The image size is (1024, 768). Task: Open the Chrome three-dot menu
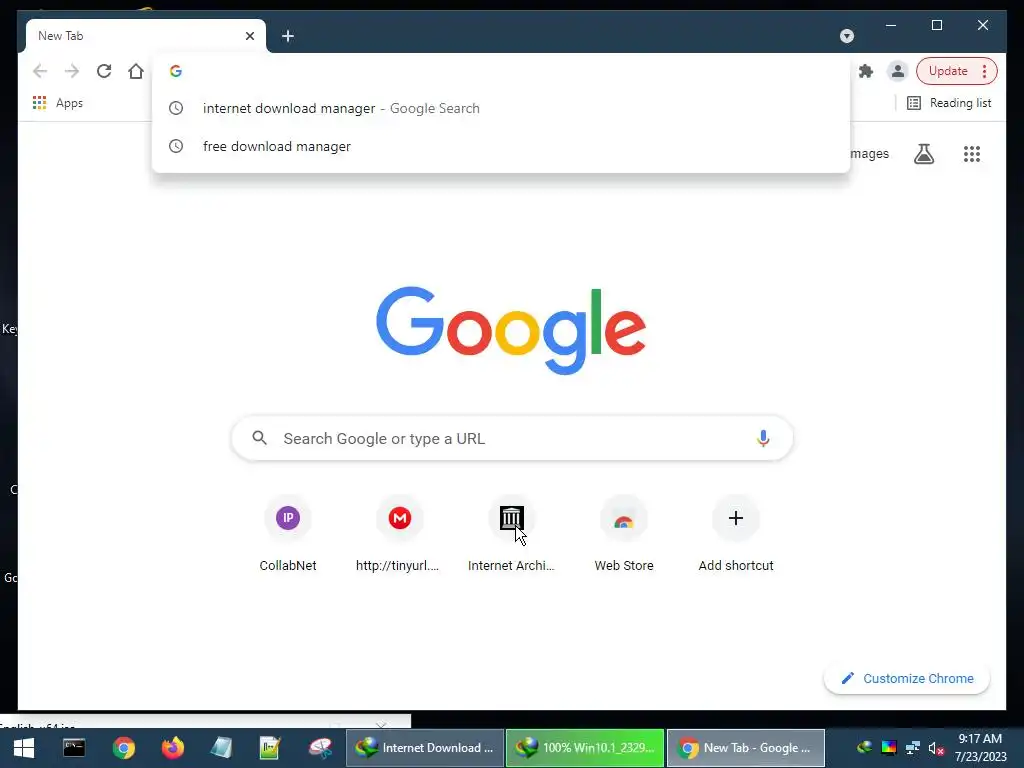tap(985, 71)
